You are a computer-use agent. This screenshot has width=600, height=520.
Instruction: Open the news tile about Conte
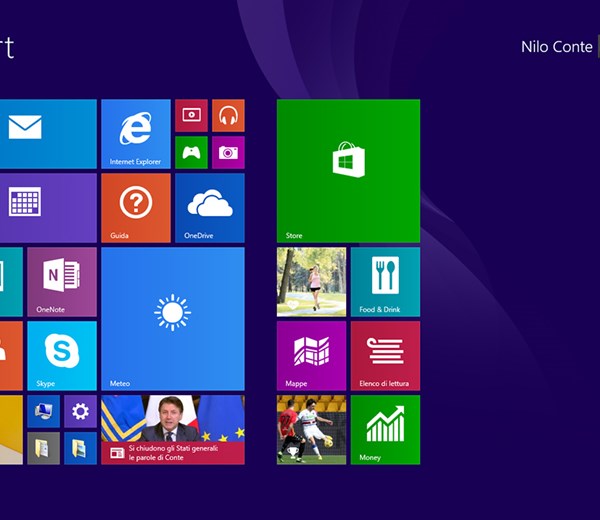173,430
